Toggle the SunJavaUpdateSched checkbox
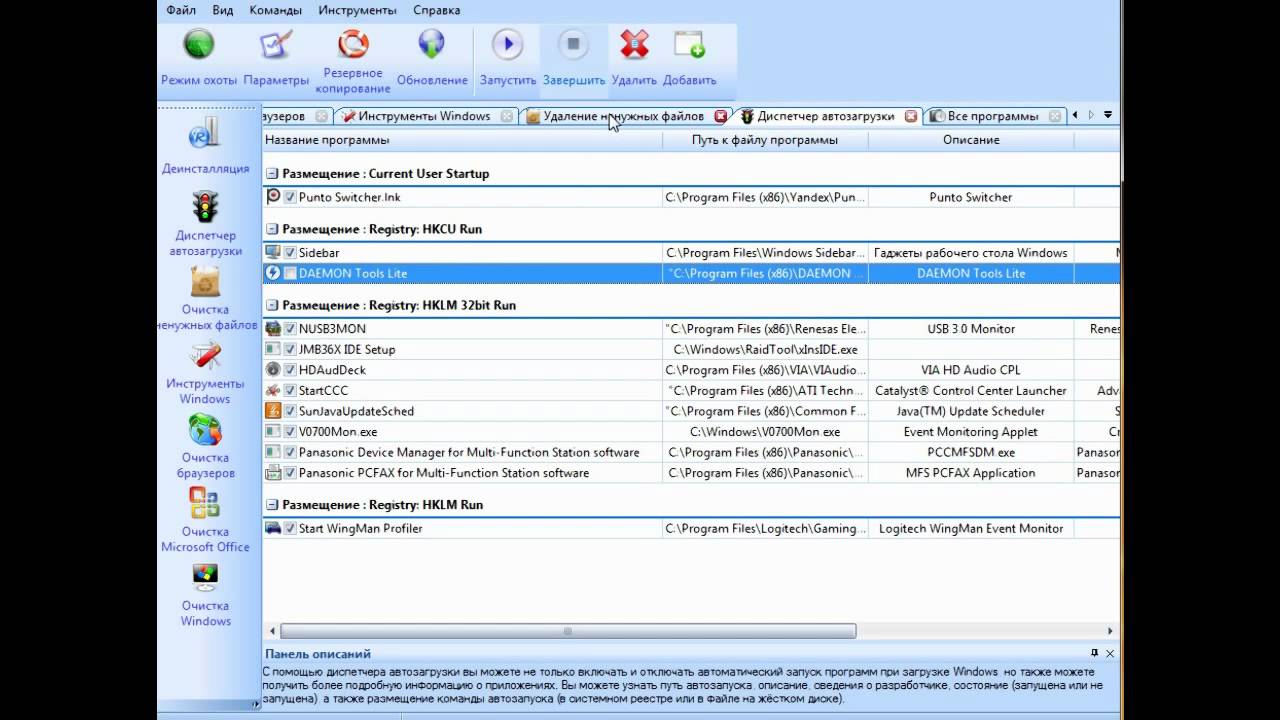The image size is (1280, 720). [x=290, y=411]
